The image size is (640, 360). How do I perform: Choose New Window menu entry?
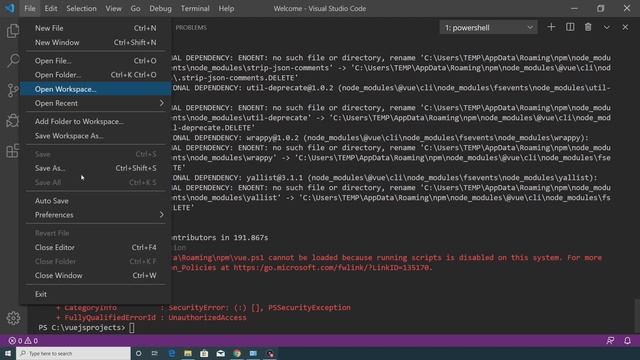96,42
